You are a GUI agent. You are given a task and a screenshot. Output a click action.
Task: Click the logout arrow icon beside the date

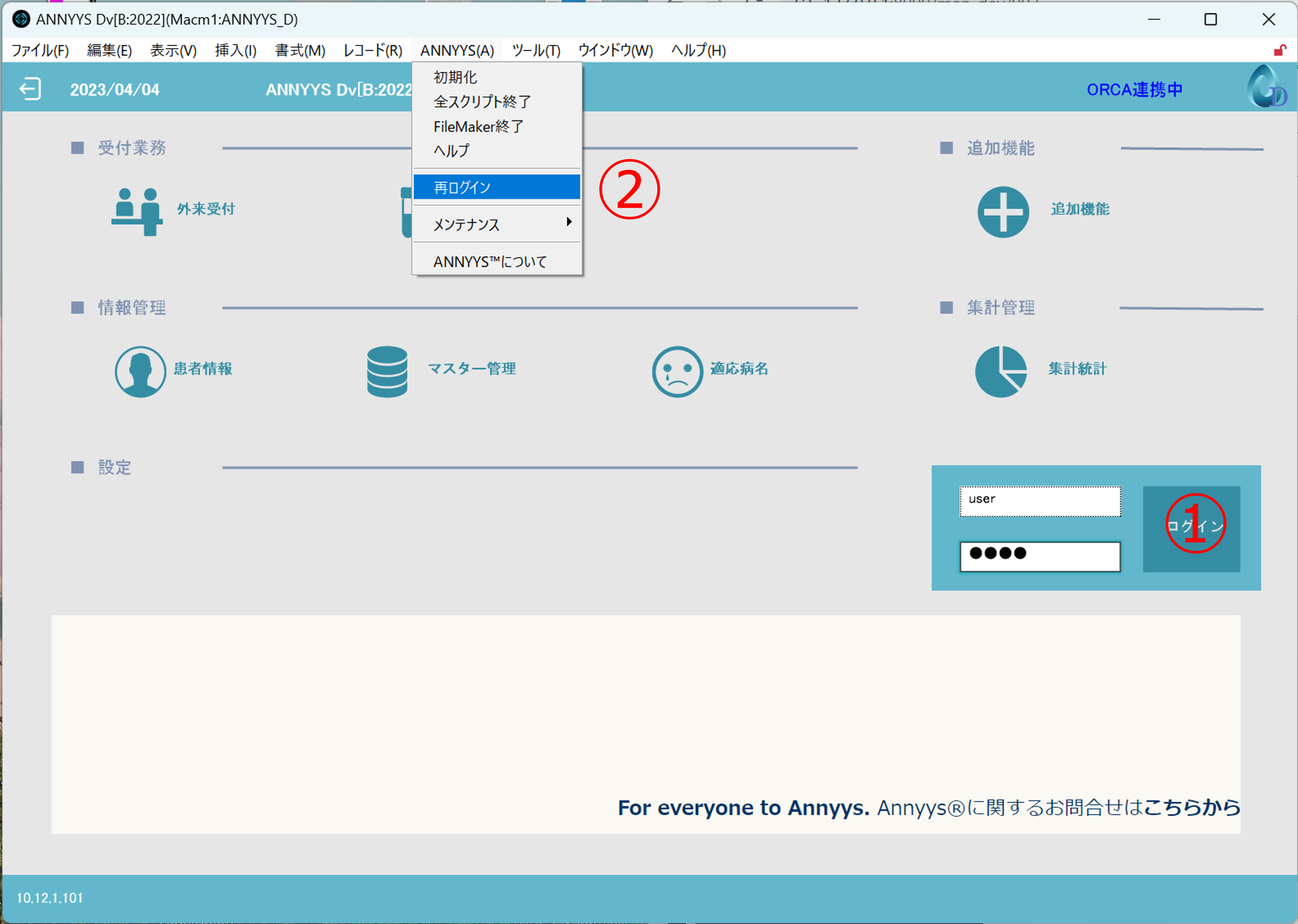coord(30,89)
